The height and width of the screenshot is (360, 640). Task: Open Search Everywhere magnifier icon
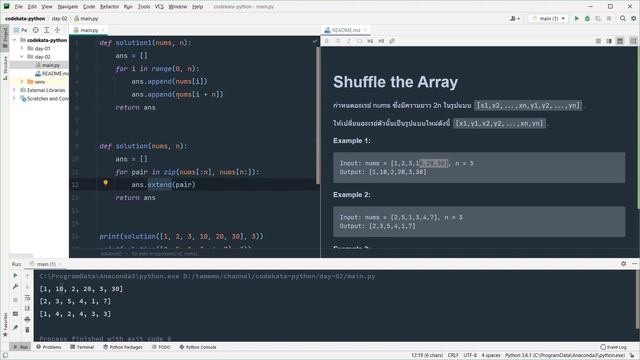point(623,18)
